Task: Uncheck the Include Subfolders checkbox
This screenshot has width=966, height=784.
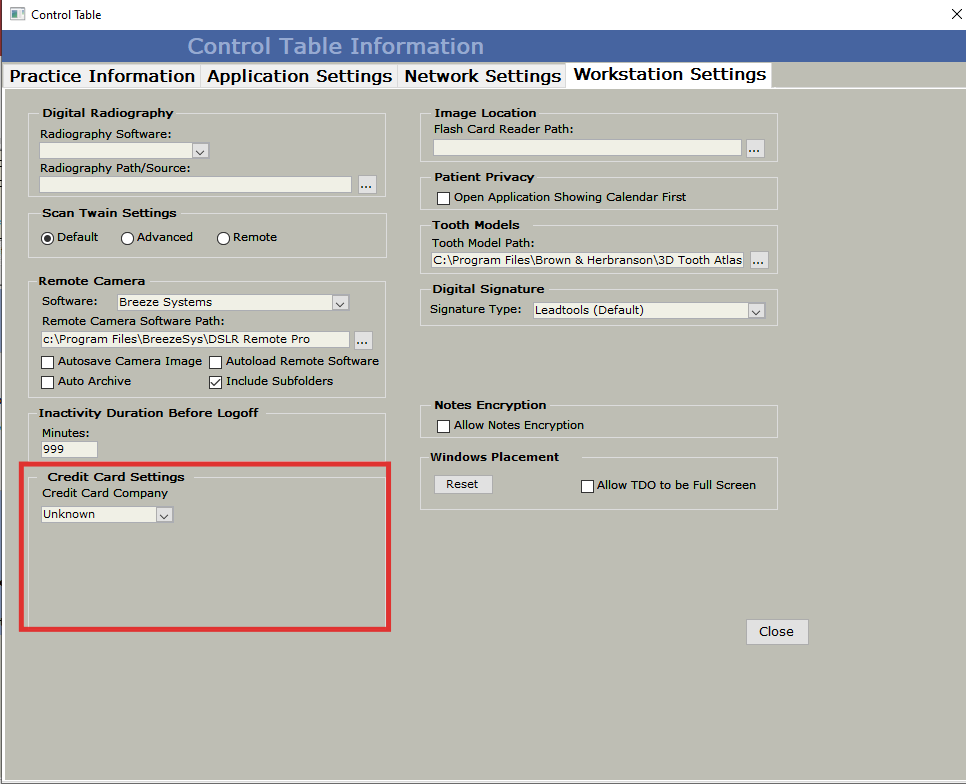Action: (x=216, y=382)
